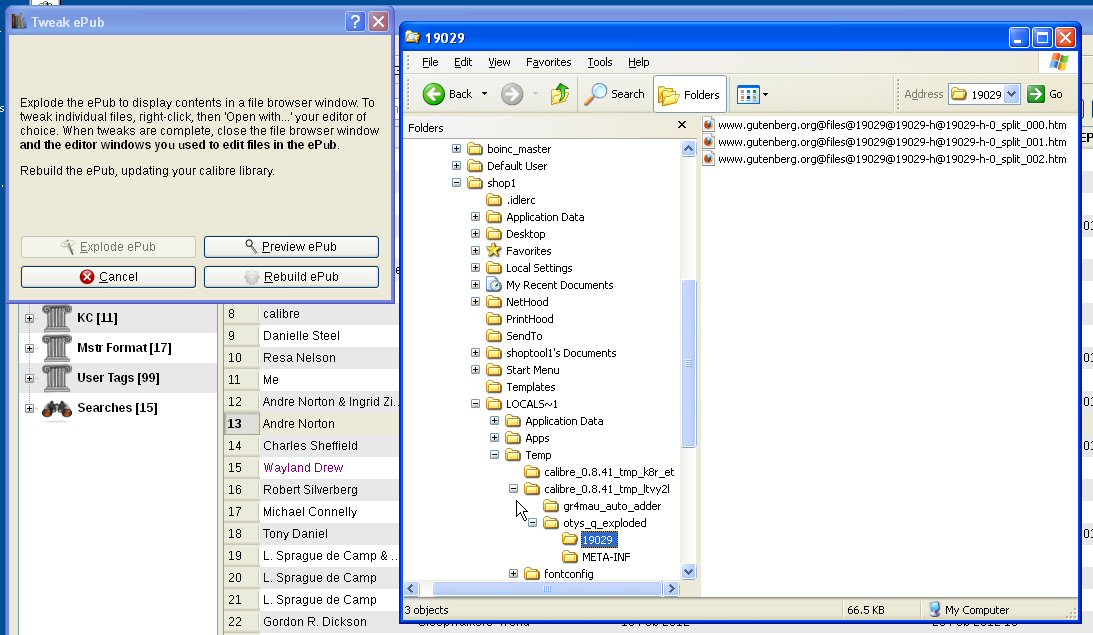Open the Favorites menu
Viewport: 1093px width, 635px height.
549,62
